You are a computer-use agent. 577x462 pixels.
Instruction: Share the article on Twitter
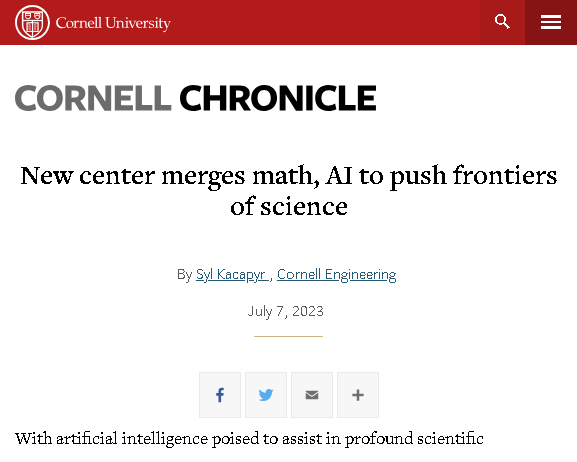coord(266,395)
